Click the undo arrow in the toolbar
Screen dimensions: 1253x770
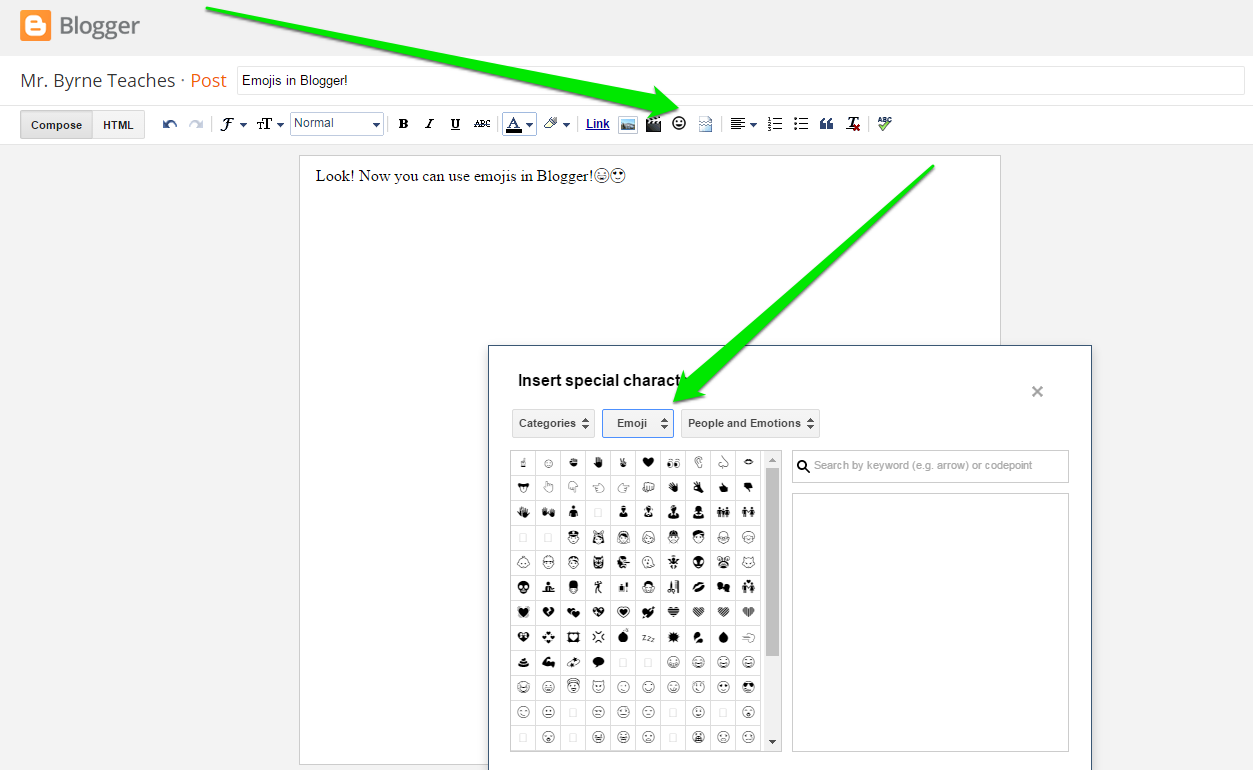[x=170, y=124]
